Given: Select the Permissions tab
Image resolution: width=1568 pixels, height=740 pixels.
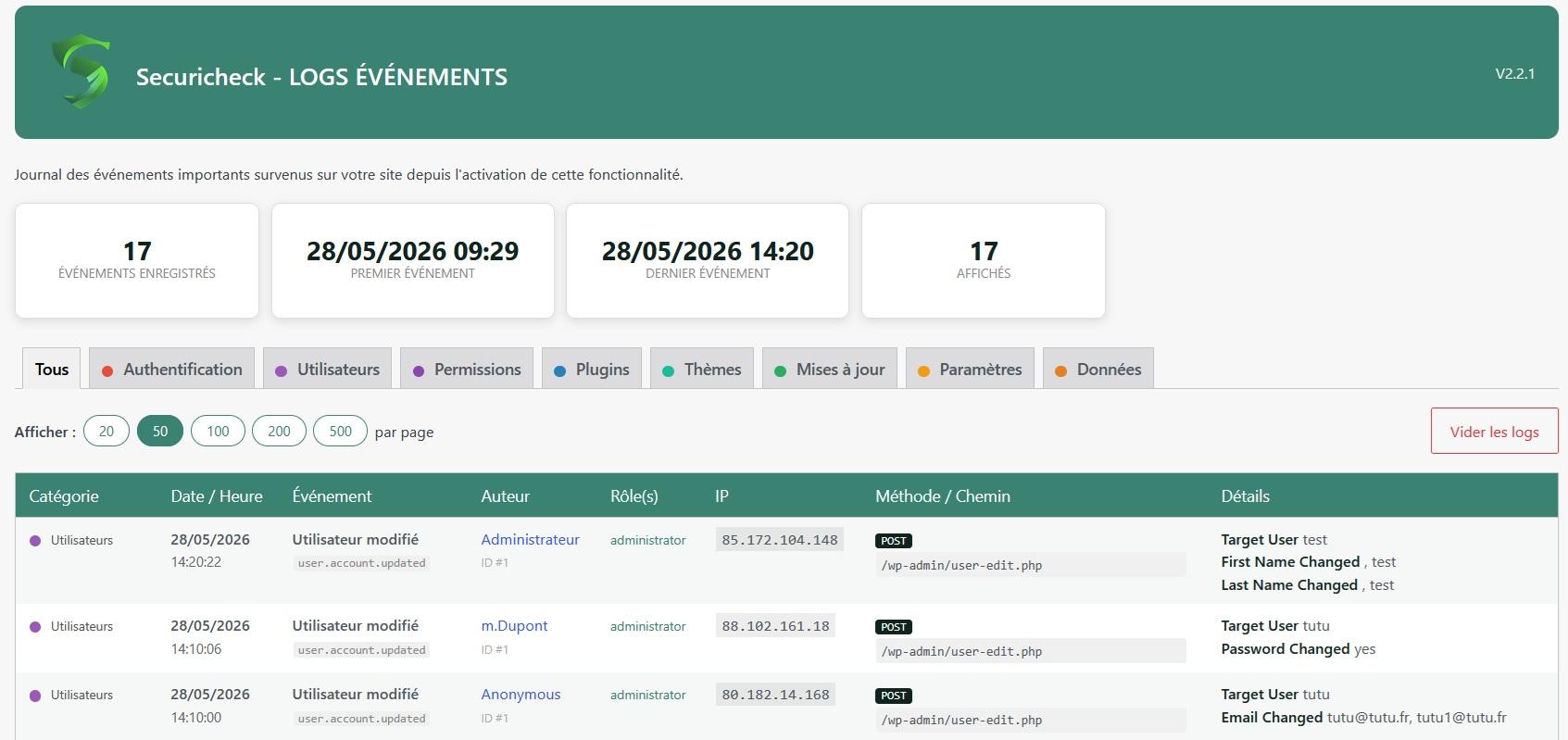Looking at the screenshot, I should coord(467,369).
